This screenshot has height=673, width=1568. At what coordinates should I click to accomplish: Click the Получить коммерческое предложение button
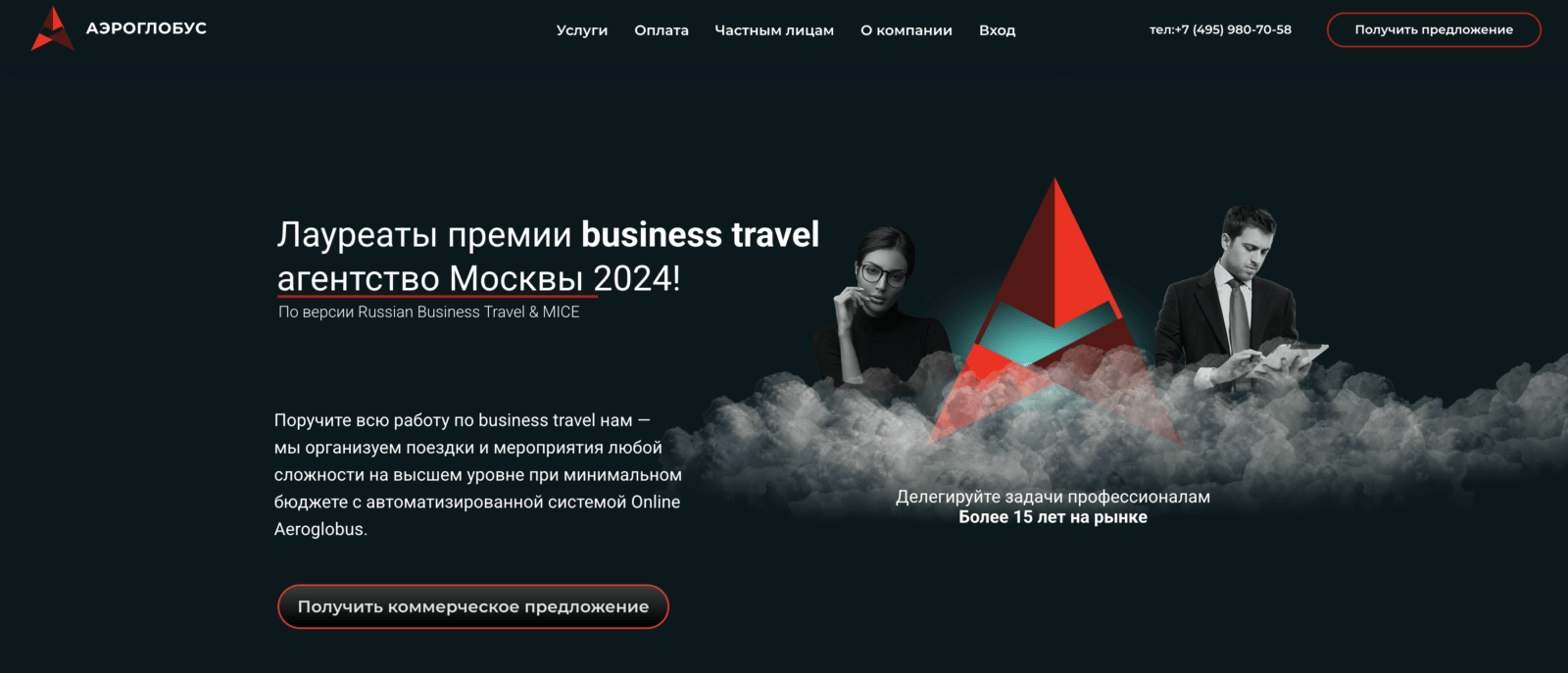coord(473,606)
